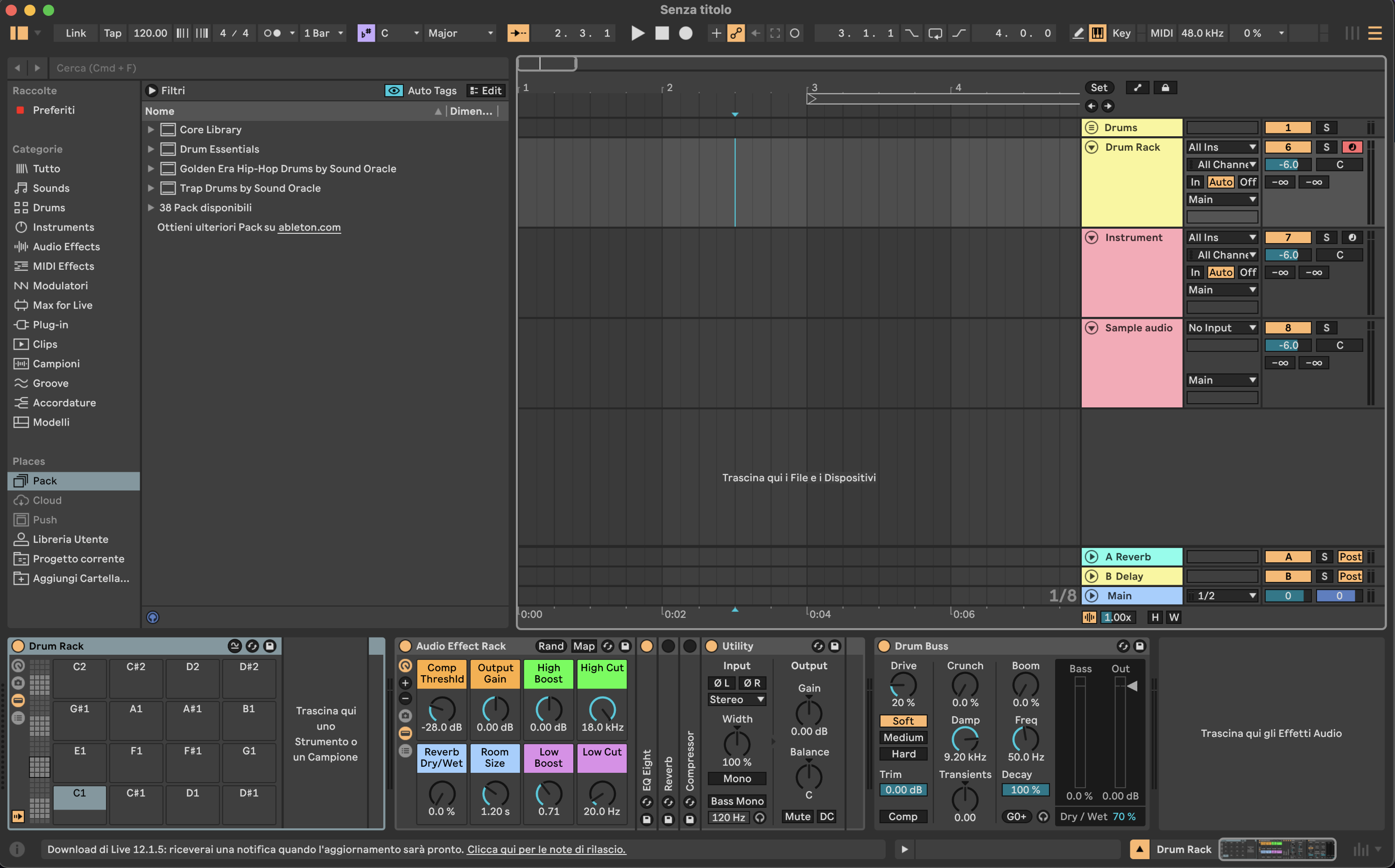Click the playhead position marker at bar 3
The width and height of the screenshot is (1395, 868).
811,100
